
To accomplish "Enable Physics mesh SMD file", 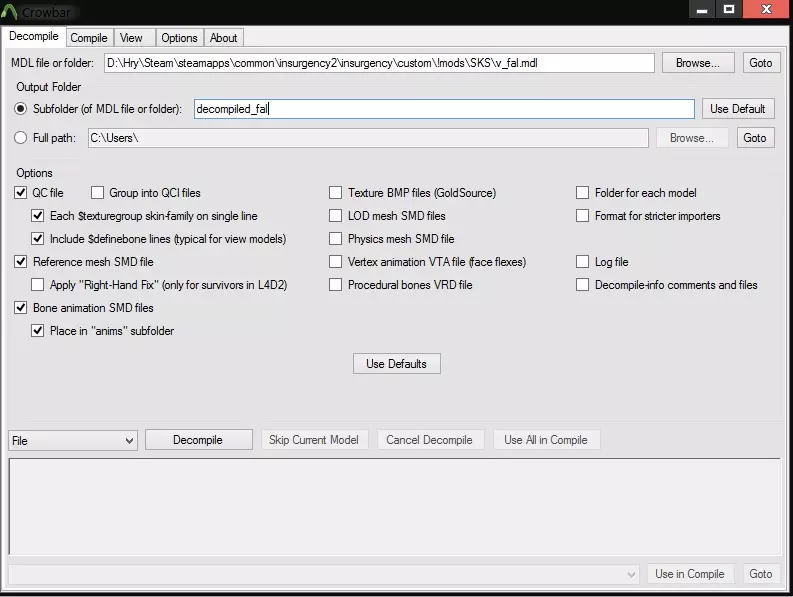I will 336,239.
